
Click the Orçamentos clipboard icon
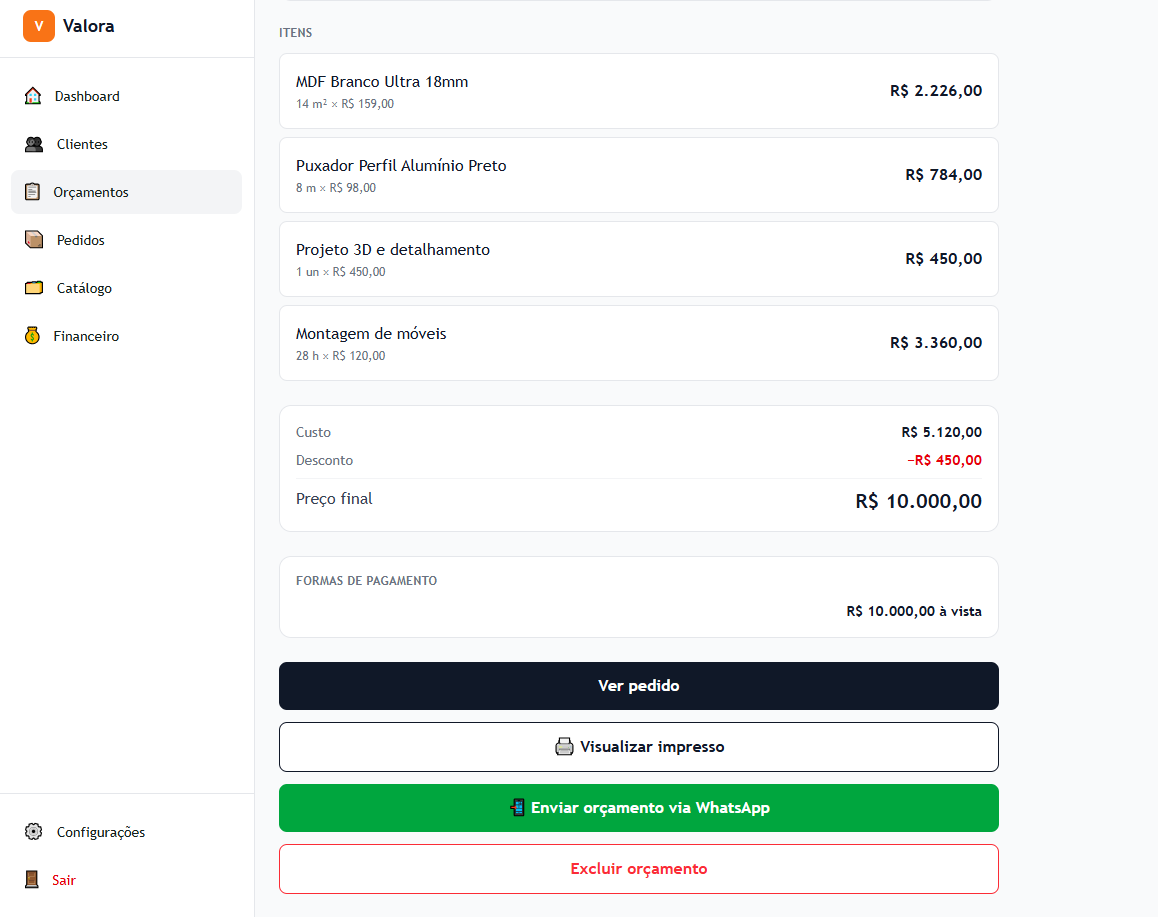click(32, 192)
